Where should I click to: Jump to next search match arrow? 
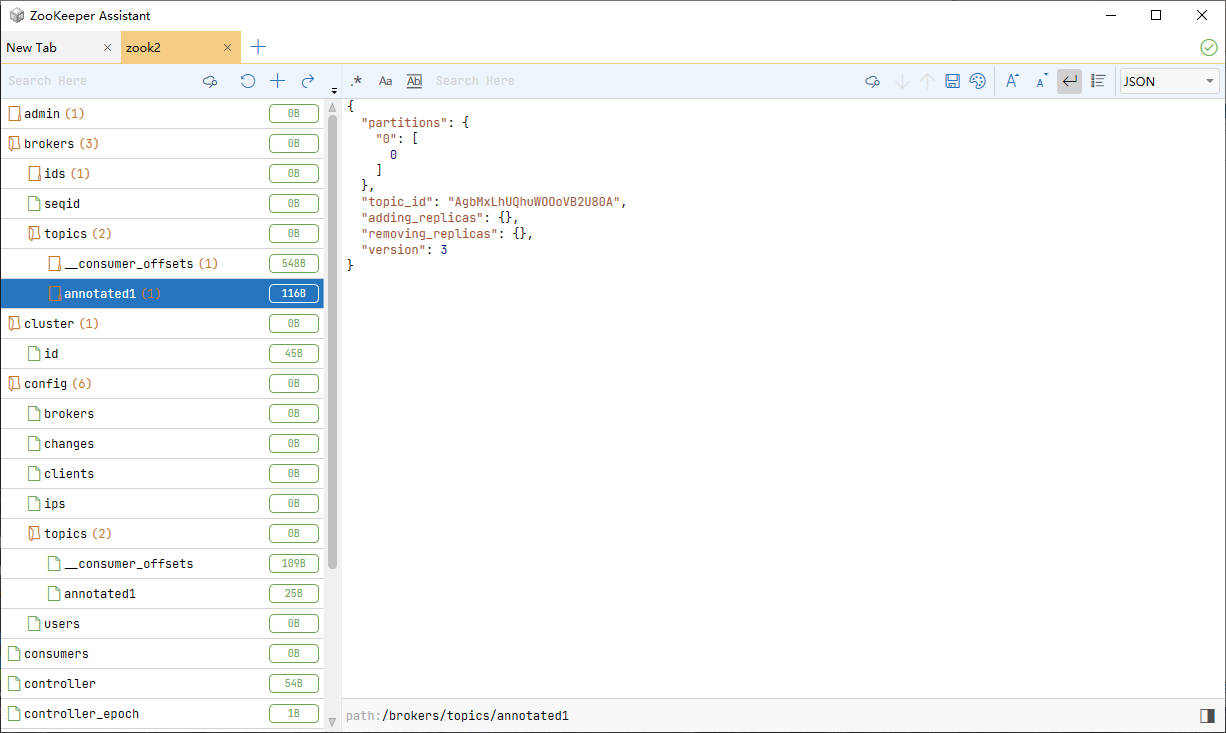pyautogui.click(x=902, y=81)
